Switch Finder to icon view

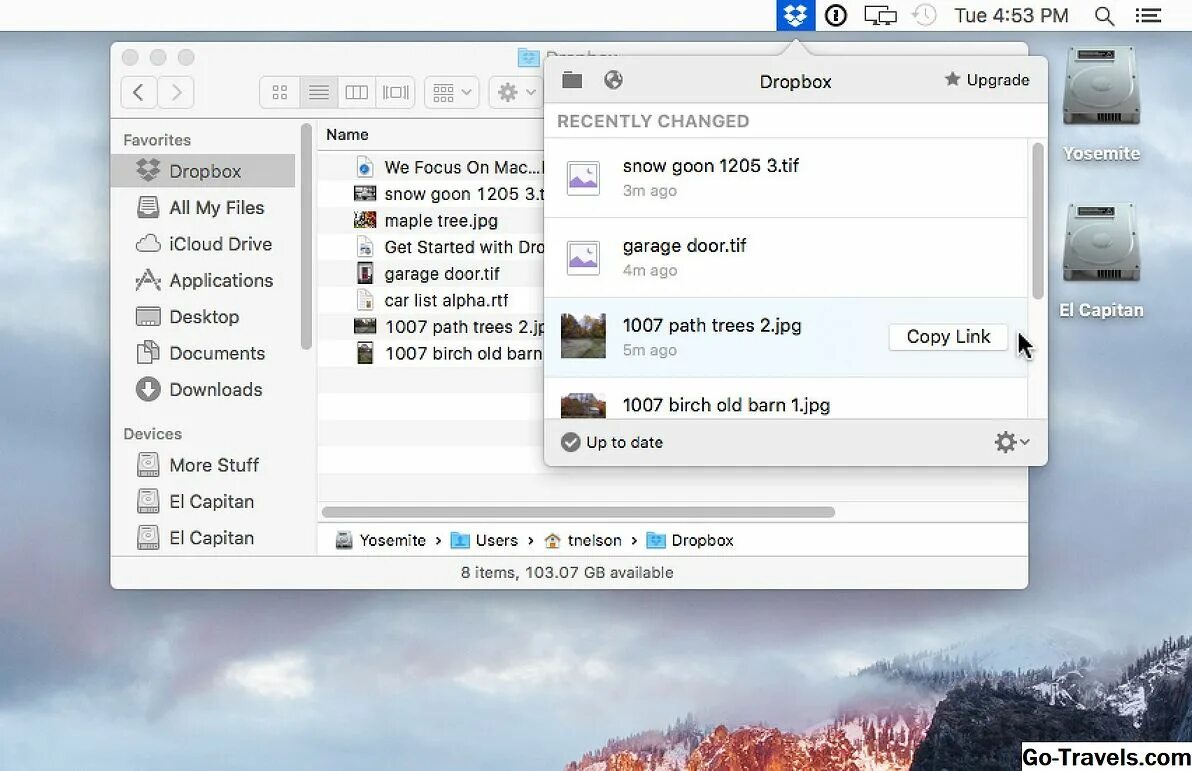click(280, 93)
